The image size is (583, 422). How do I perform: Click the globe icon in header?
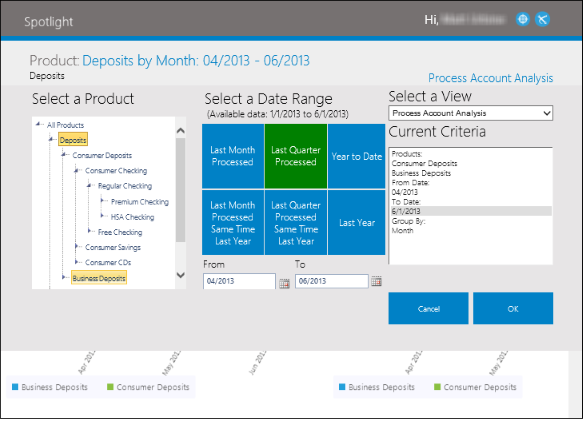click(522, 19)
